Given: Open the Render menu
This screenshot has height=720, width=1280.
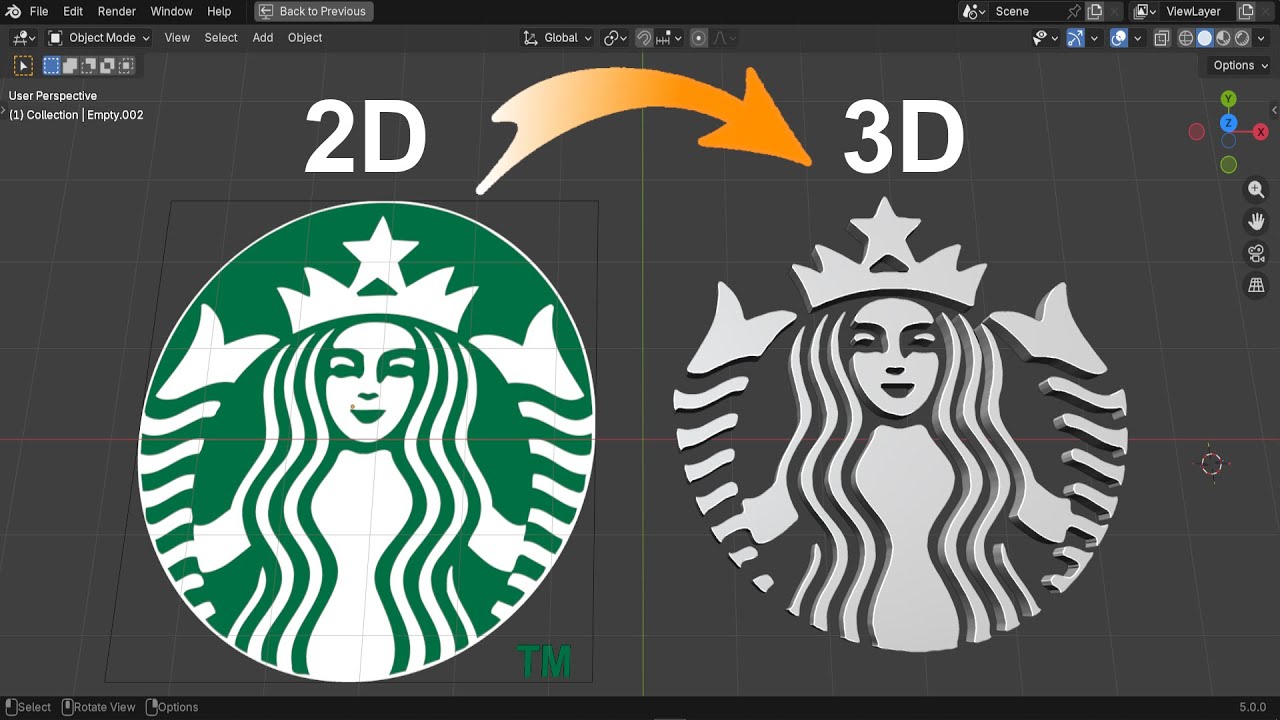Looking at the screenshot, I should (117, 11).
